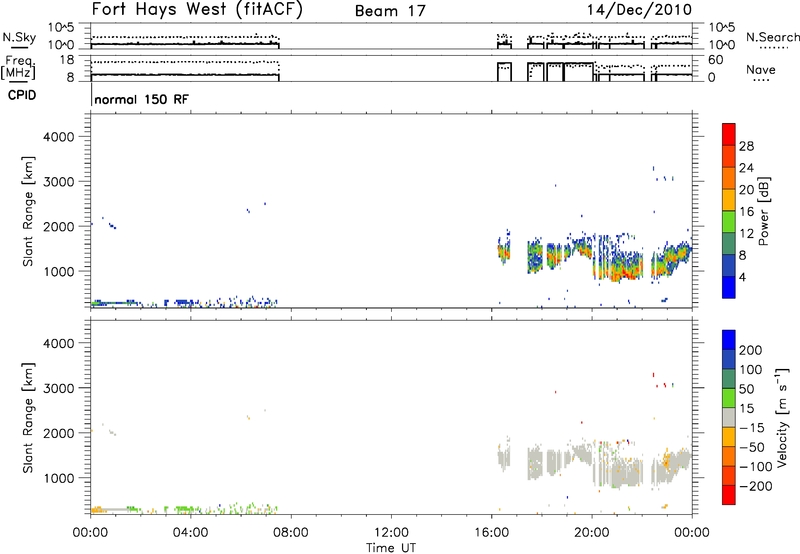Click the 'Fort Hays West (fitACF)' title

pyautogui.click(x=197, y=10)
